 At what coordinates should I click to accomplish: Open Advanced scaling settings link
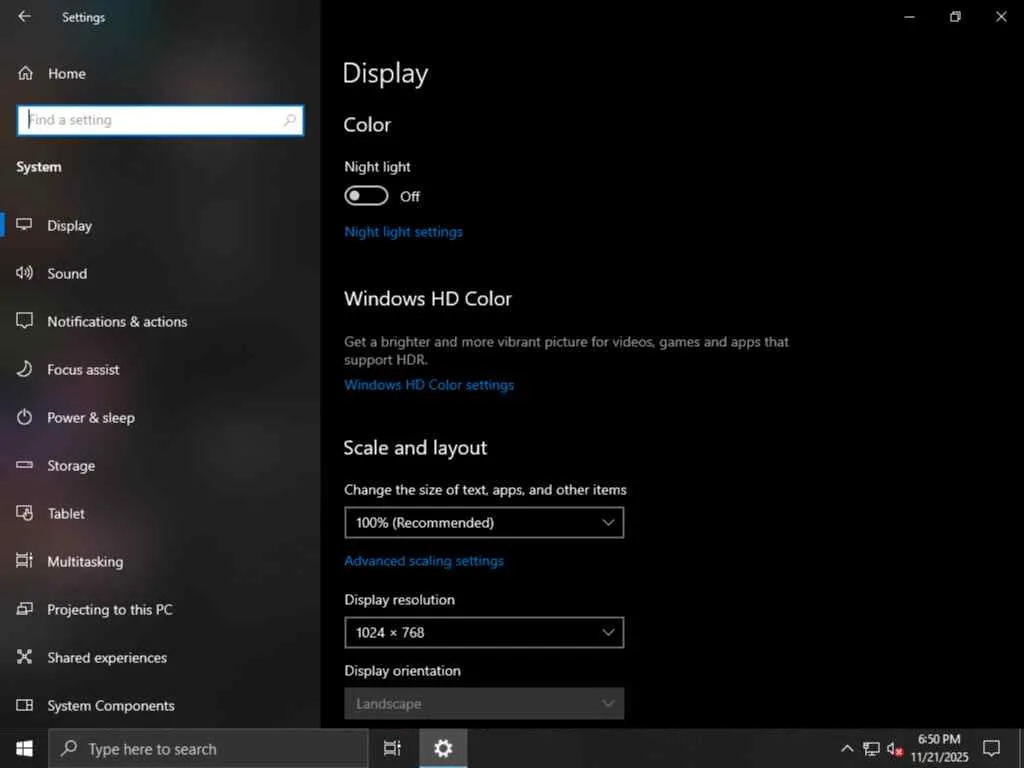click(423, 561)
